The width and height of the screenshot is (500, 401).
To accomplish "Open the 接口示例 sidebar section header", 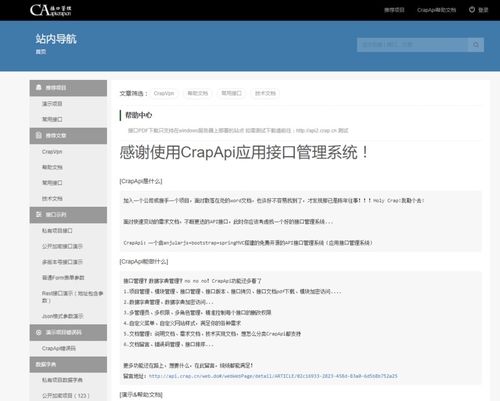I will (68, 215).
